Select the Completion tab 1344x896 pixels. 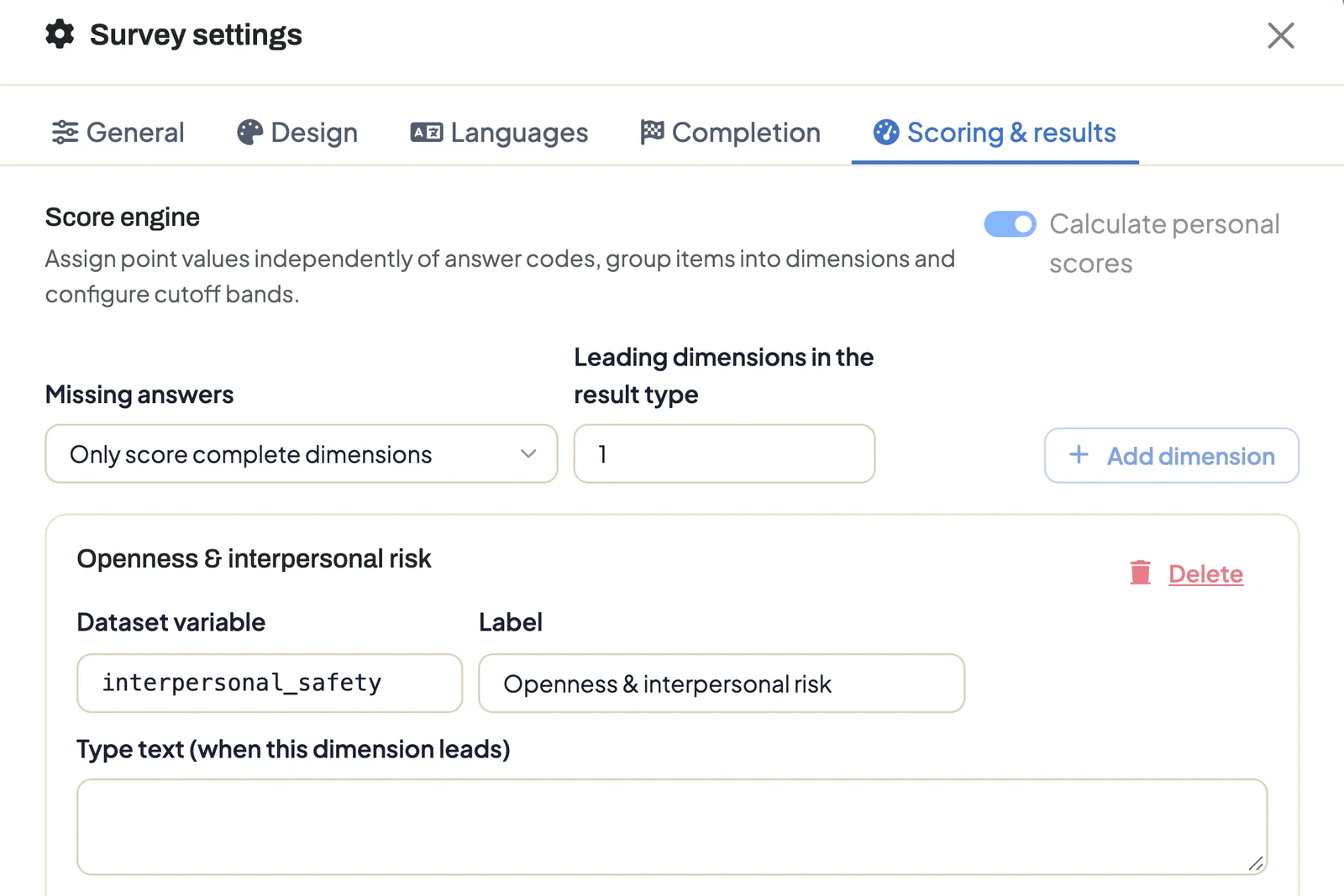(730, 132)
